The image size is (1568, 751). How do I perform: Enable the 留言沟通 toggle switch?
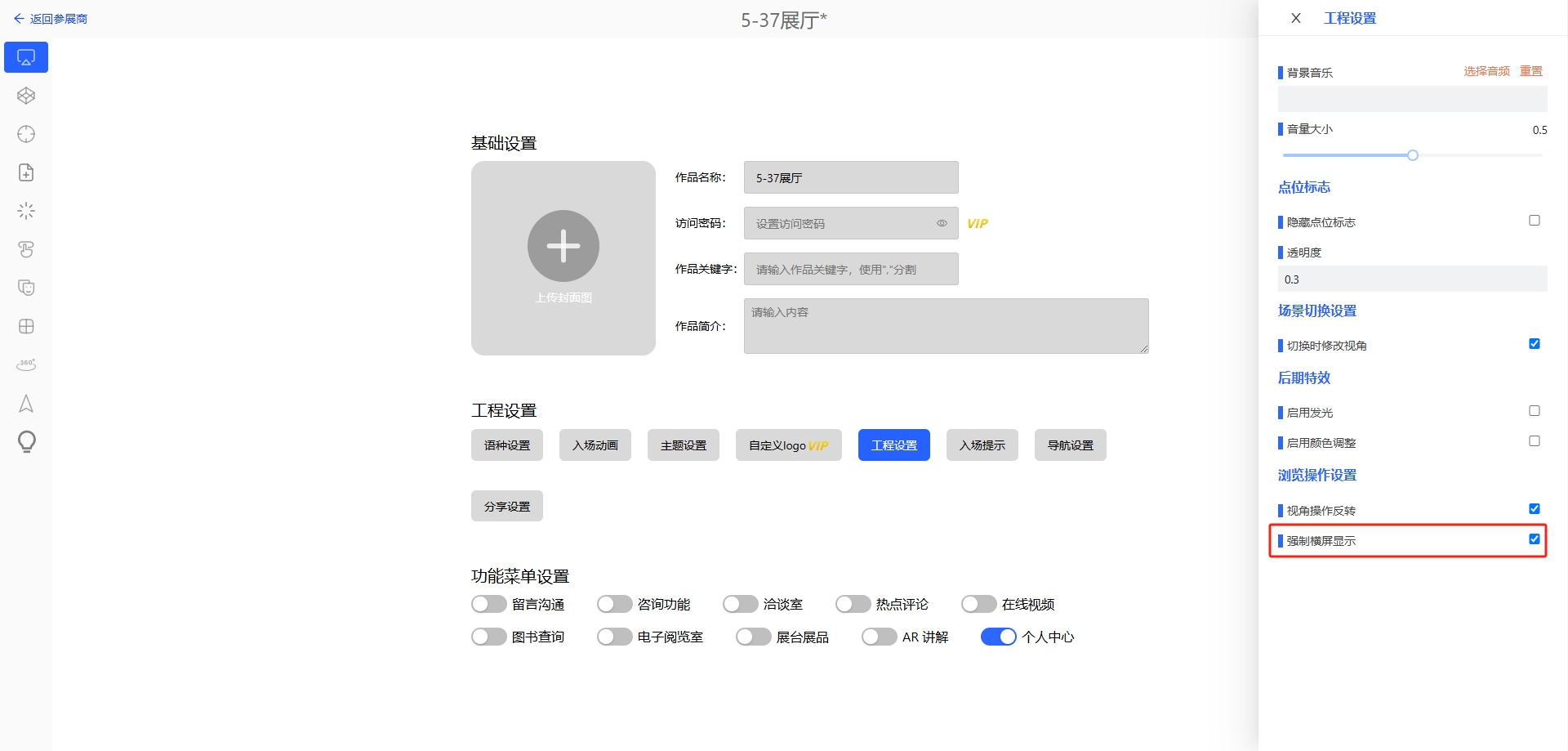tap(489, 604)
